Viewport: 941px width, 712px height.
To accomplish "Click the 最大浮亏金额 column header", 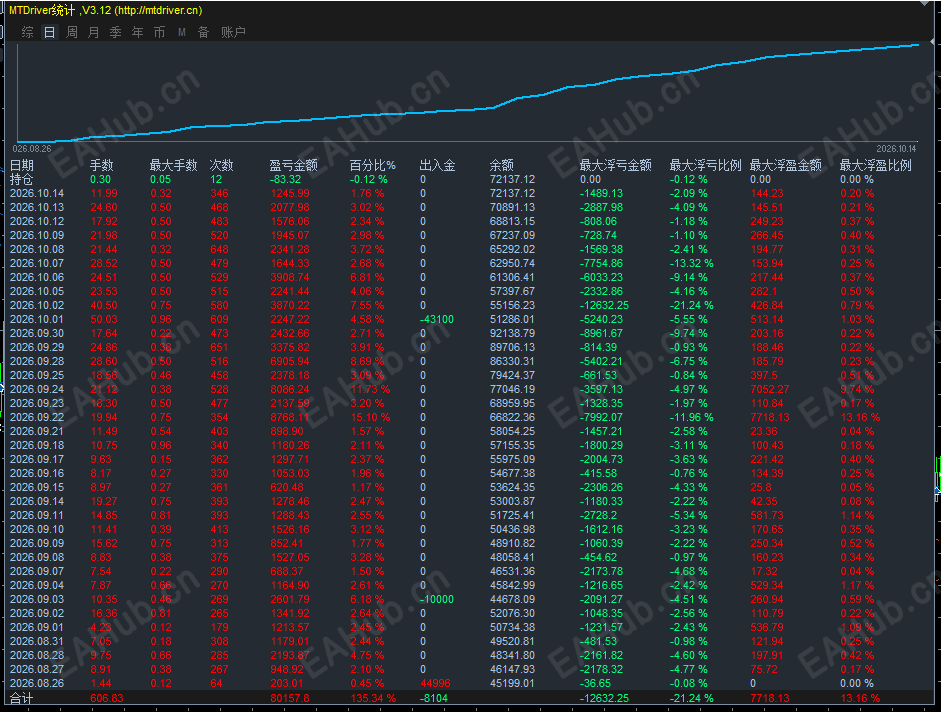I will 616,165.
